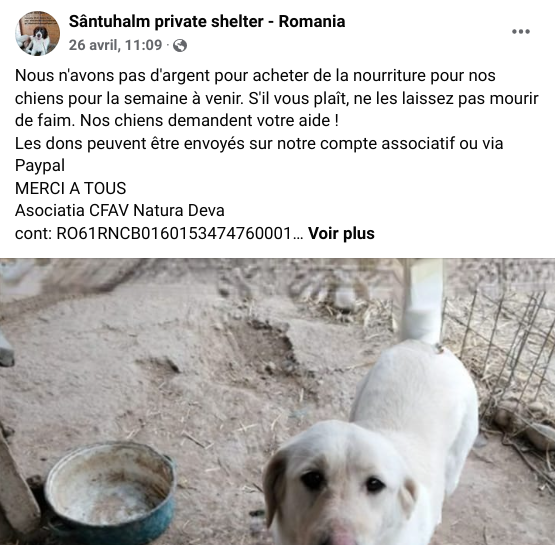Click the "Asociatia CFAV Natura Deva" text

pyautogui.click(x=120, y=211)
